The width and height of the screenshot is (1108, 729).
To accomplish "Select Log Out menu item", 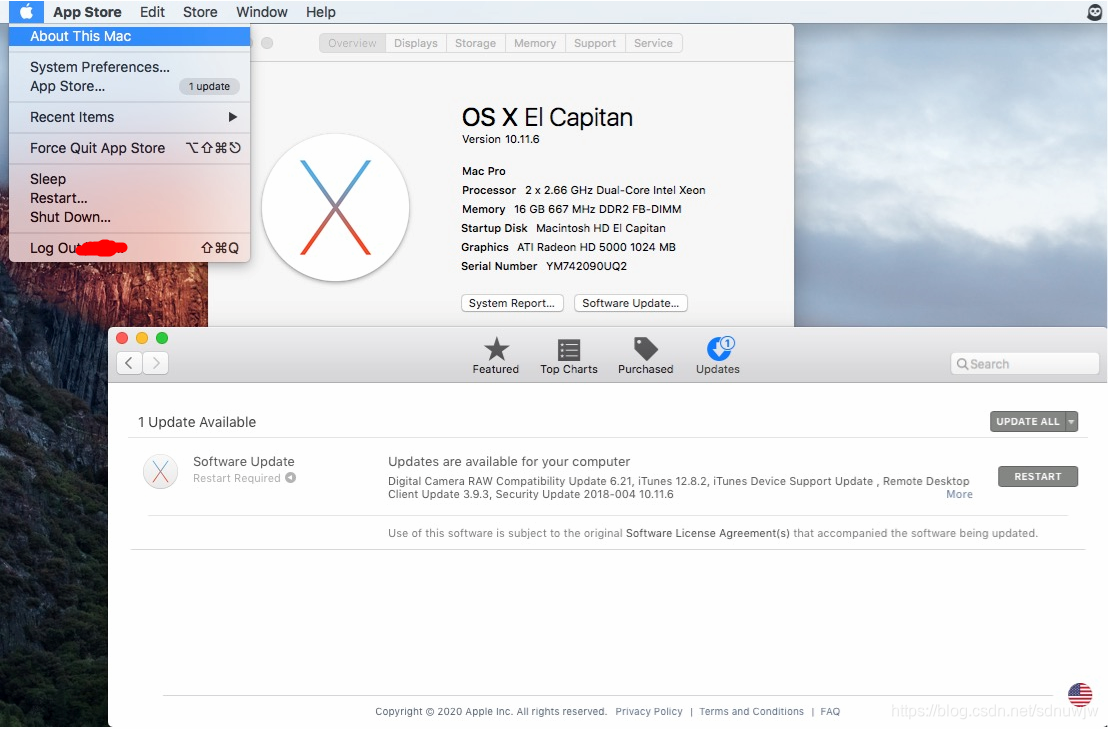I will point(130,248).
